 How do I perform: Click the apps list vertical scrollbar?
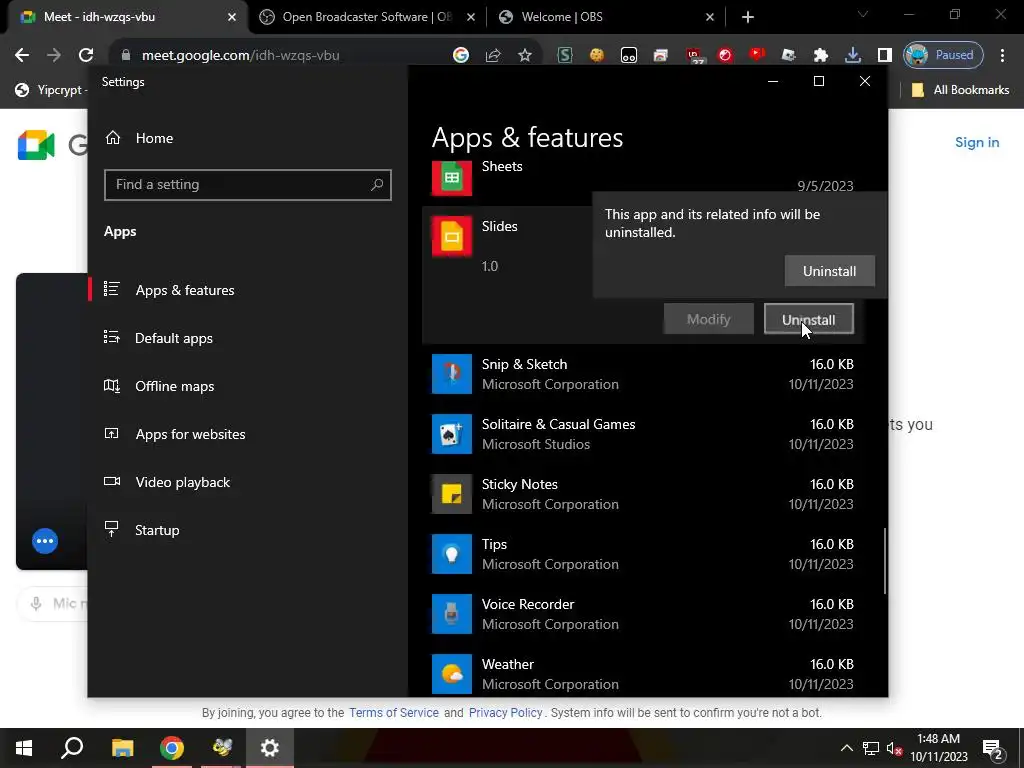(x=885, y=561)
